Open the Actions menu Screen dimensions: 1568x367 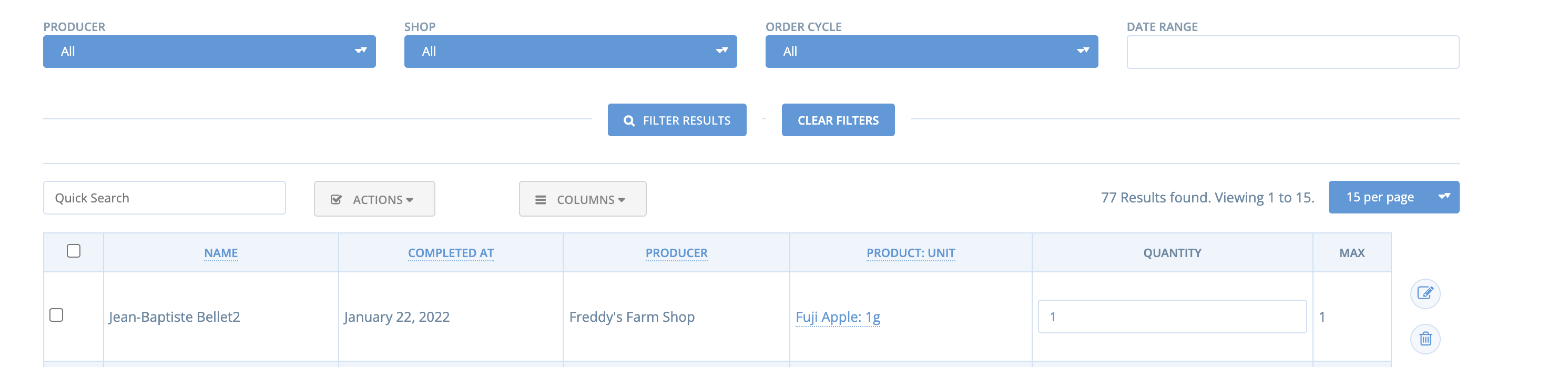pos(374,198)
